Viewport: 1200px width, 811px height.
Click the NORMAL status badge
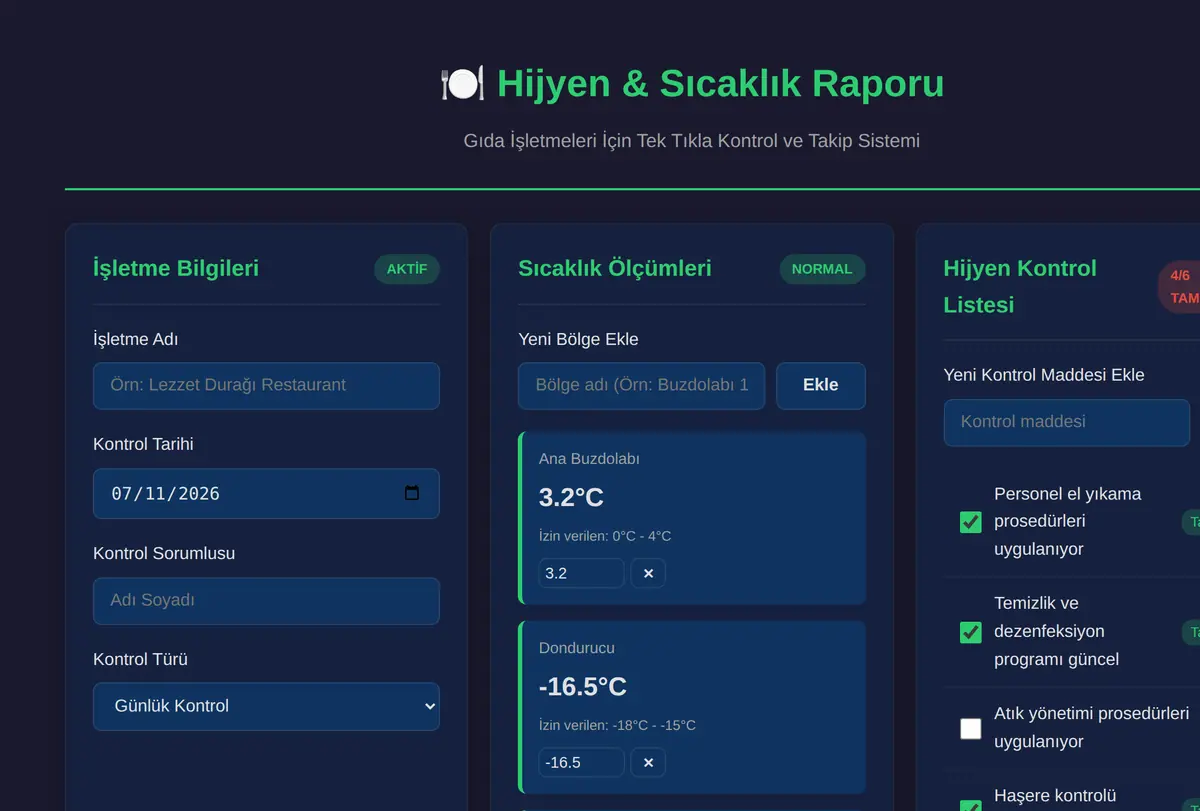[822, 269]
